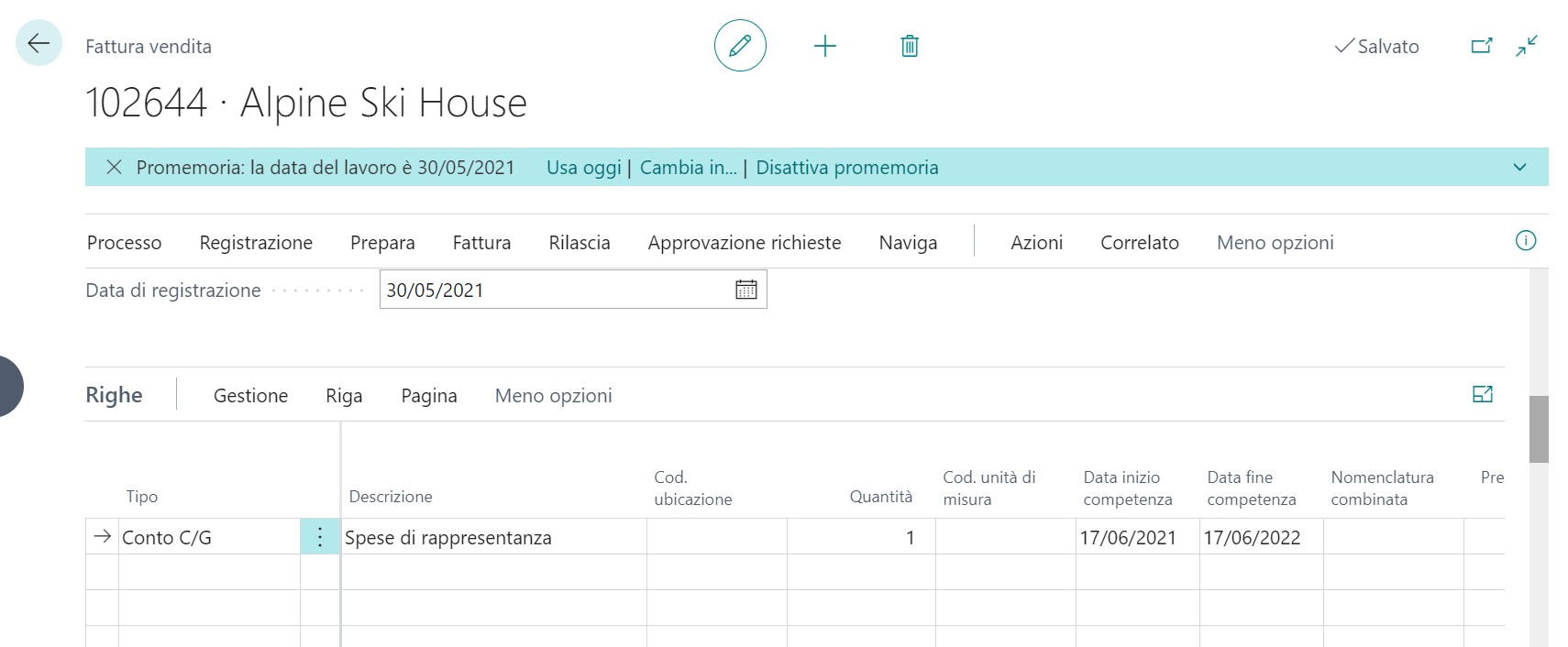Viewport: 1568px width, 647px height.
Task: Open the Riga lines menu
Action: click(x=344, y=396)
